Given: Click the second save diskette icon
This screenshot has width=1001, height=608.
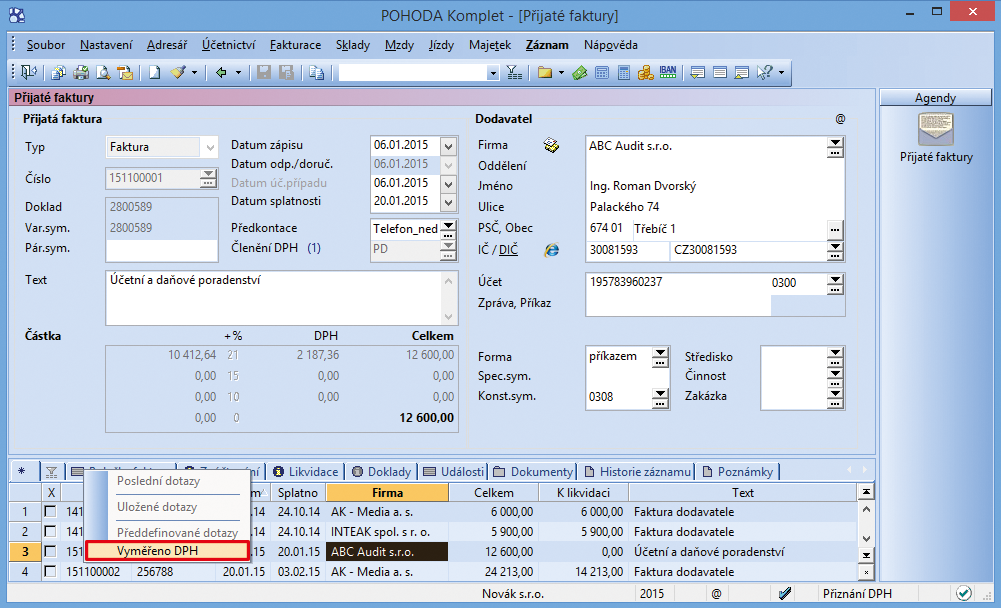Looking at the screenshot, I should click(287, 72).
